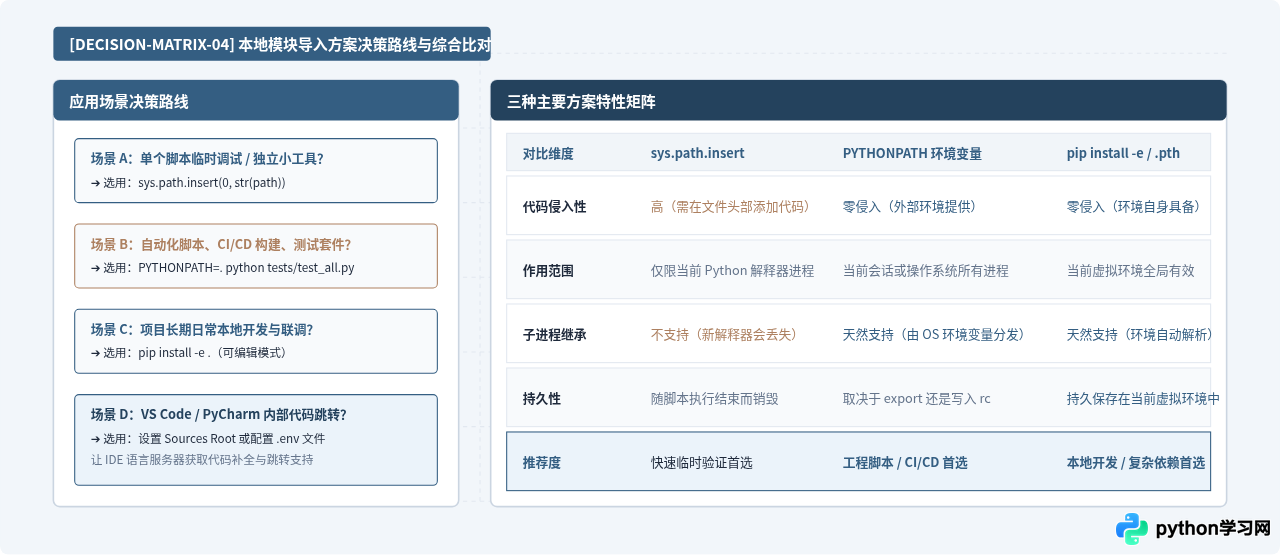Click the 当前虚拟环境全局有效 cell
Viewport: 1280px width, 555px height.
pos(1131,271)
